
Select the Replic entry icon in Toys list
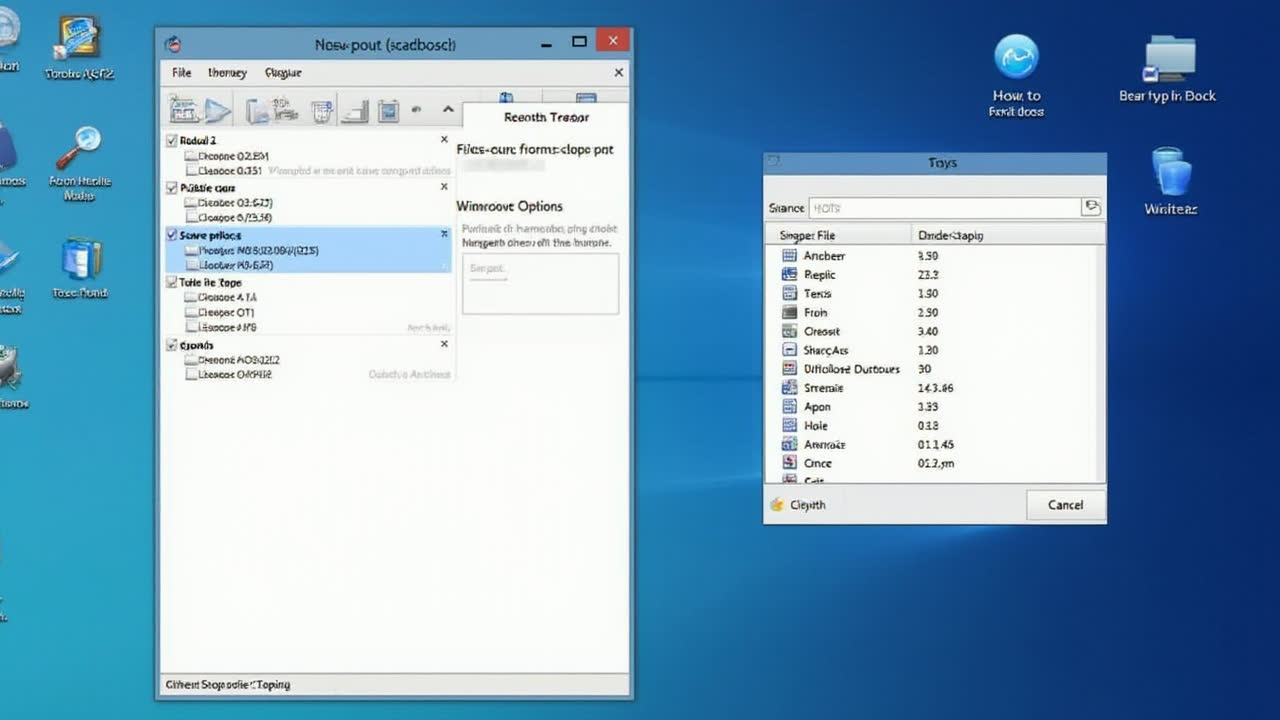pyautogui.click(x=790, y=274)
